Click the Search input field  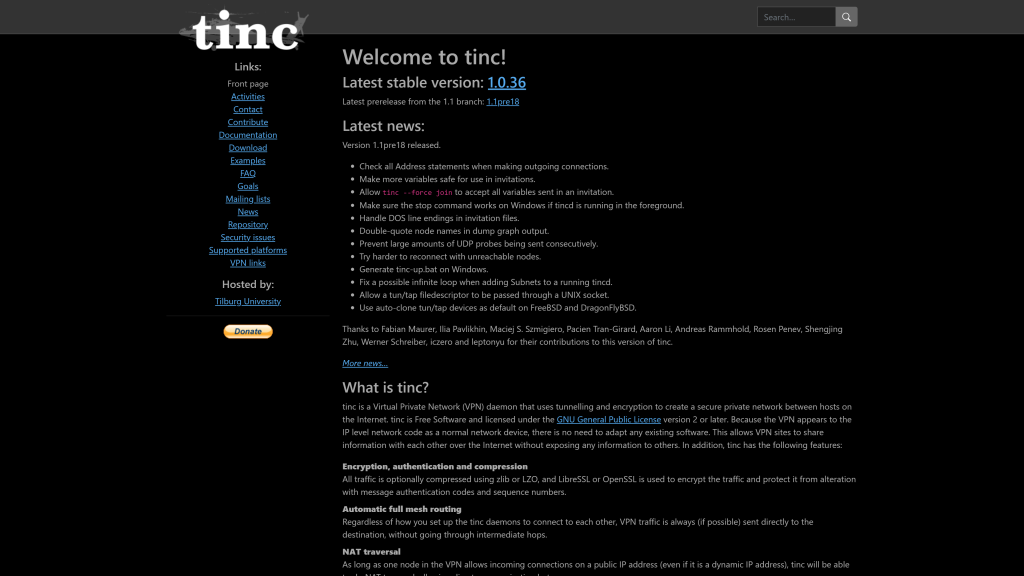tap(796, 17)
